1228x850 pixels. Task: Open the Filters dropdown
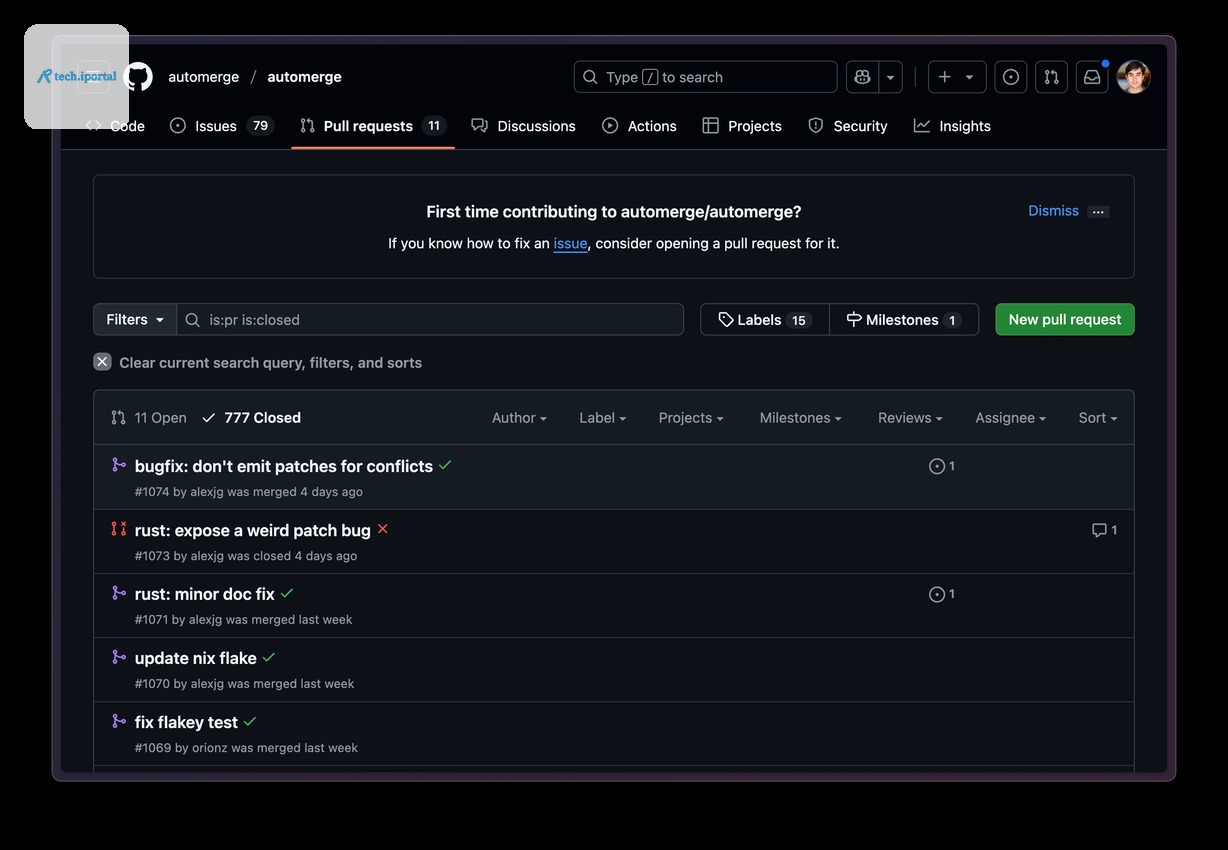(135, 320)
